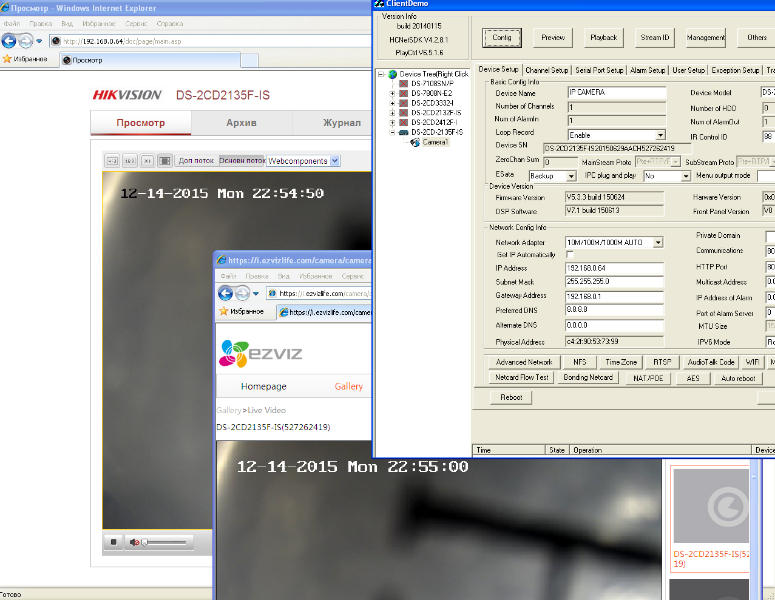The height and width of the screenshot is (600, 775).
Task: Click the Time Zone button
Action: [621, 362]
